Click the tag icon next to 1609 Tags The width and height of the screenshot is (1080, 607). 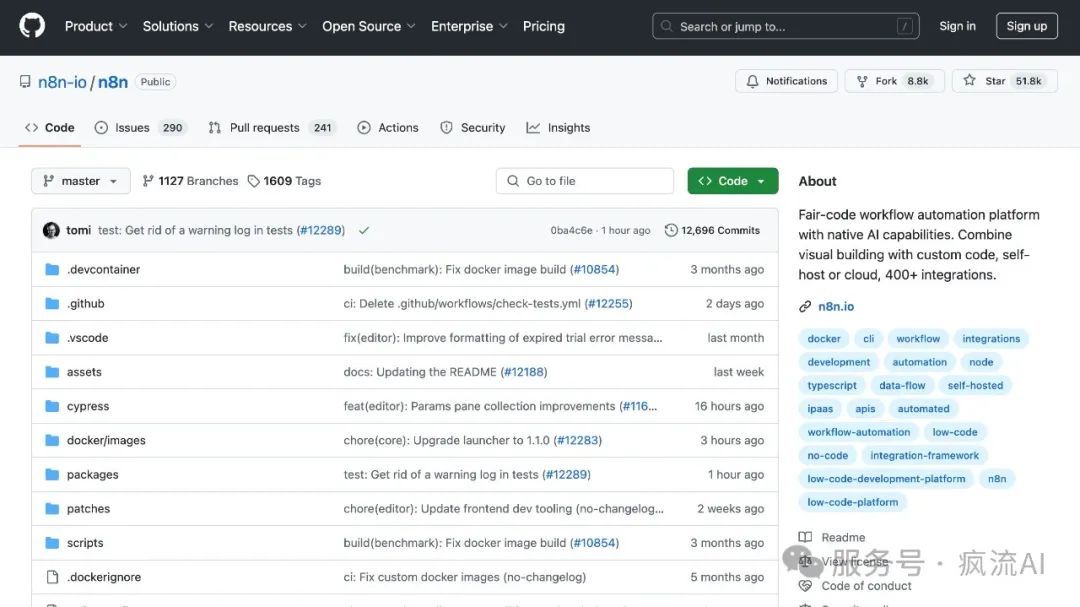[x=253, y=181]
